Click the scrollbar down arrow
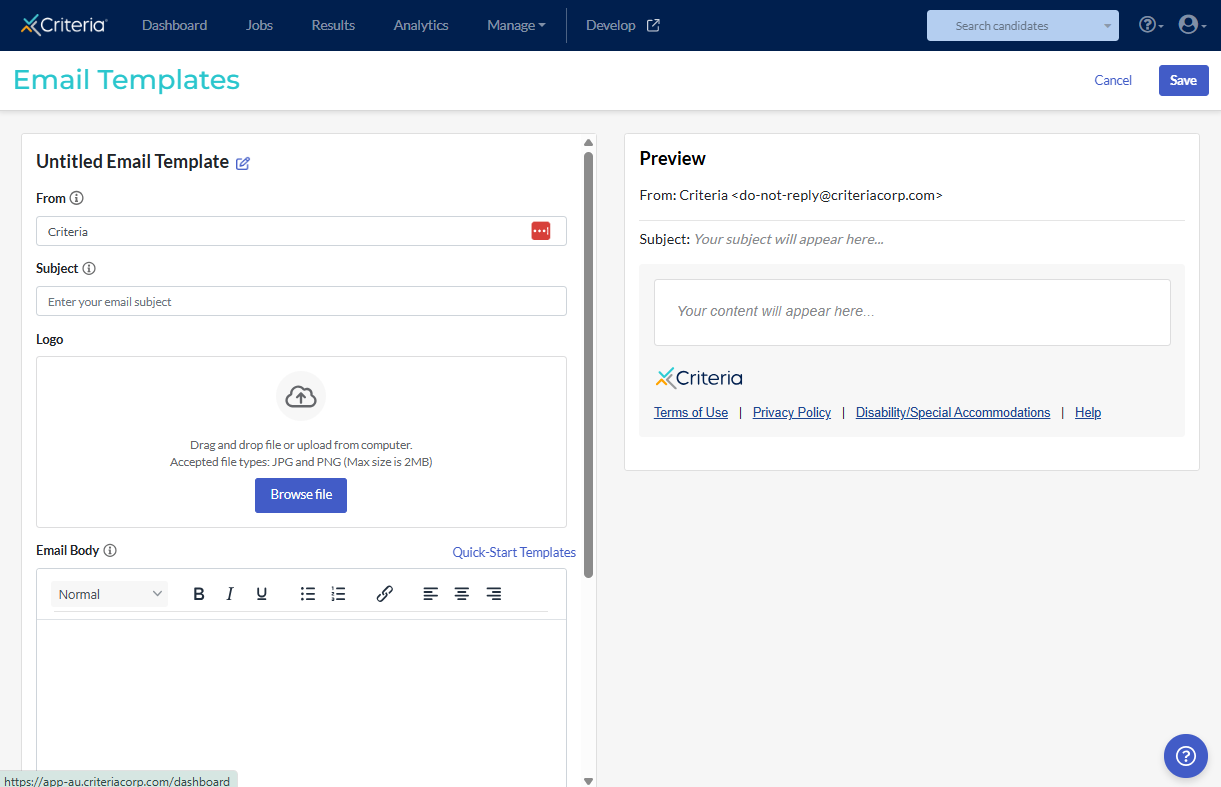This screenshot has width=1221, height=787. click(x=589, y=780)
